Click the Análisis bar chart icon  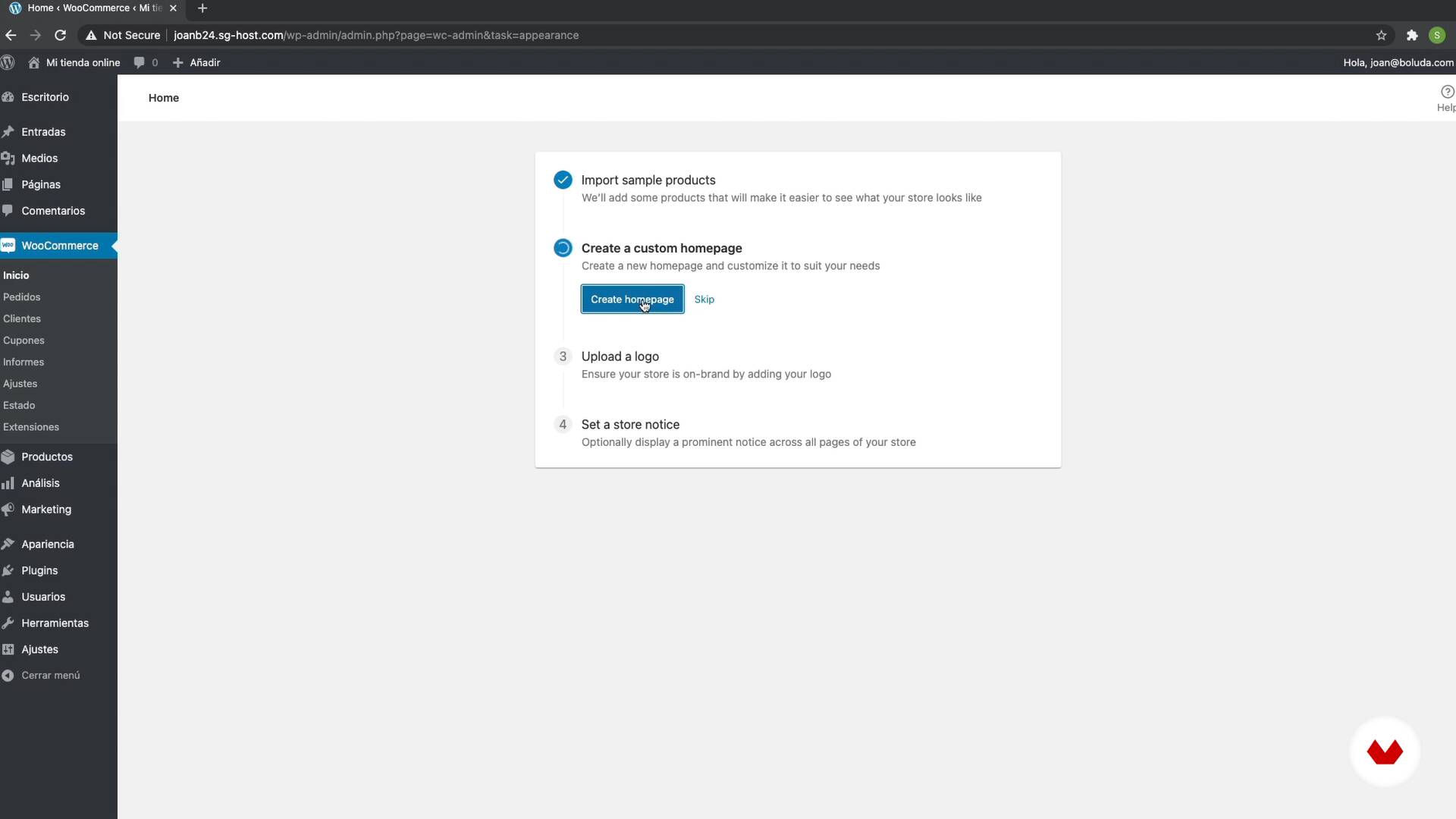coord(8,483)
